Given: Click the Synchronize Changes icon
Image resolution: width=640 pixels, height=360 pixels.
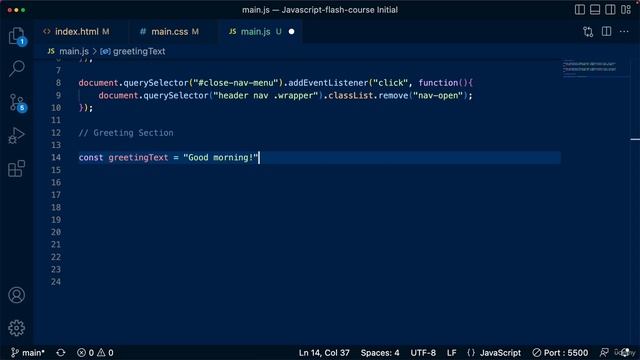Looking at the screenshot, I should pyautogui.click(x=61, y=353).
